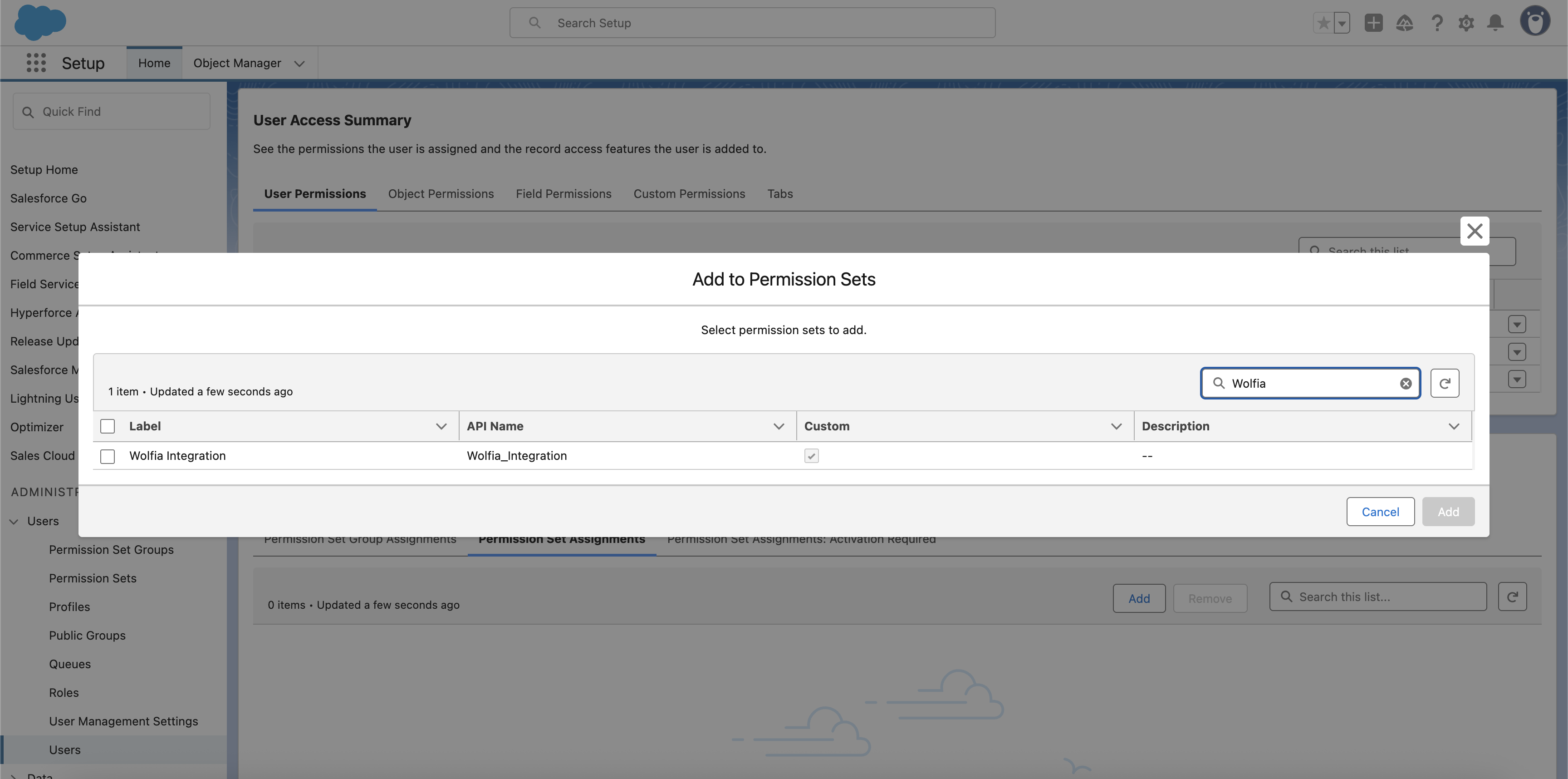Open the Guidance Center mountain icon
The height and width of the screenshot is (779, 1568).
point(1405,23)
